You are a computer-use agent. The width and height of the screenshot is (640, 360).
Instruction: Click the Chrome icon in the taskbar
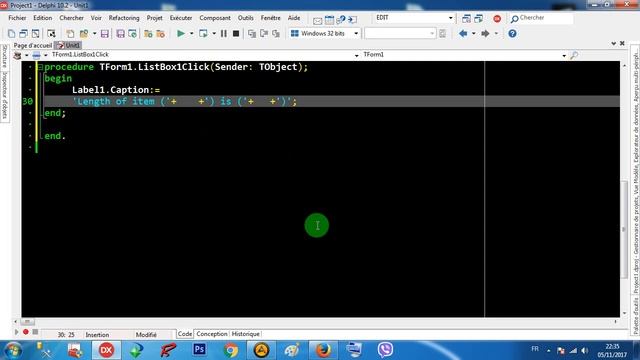point(231,350)
